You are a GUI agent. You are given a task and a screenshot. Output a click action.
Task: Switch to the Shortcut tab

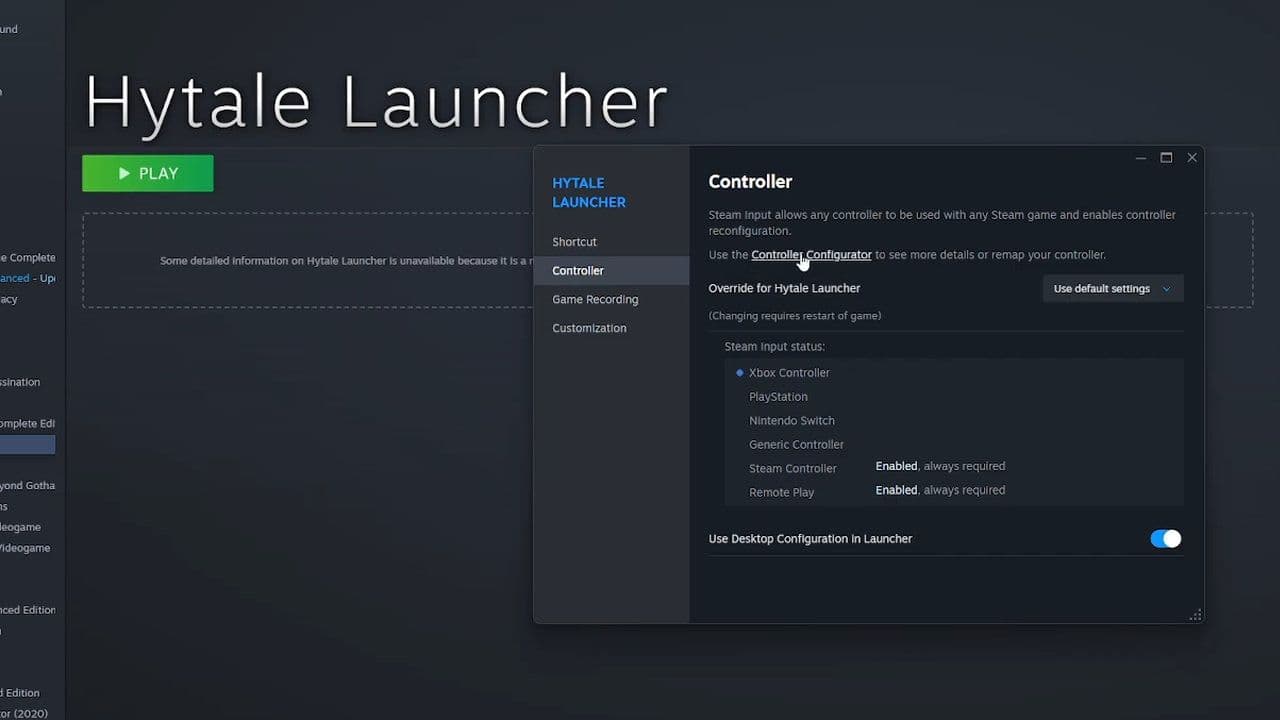[574, 242]
